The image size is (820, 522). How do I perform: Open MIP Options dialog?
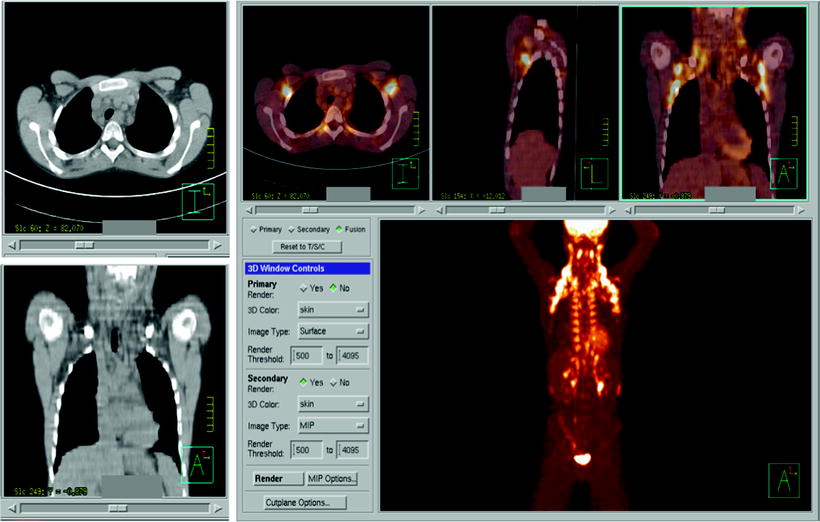pos(330,479)
